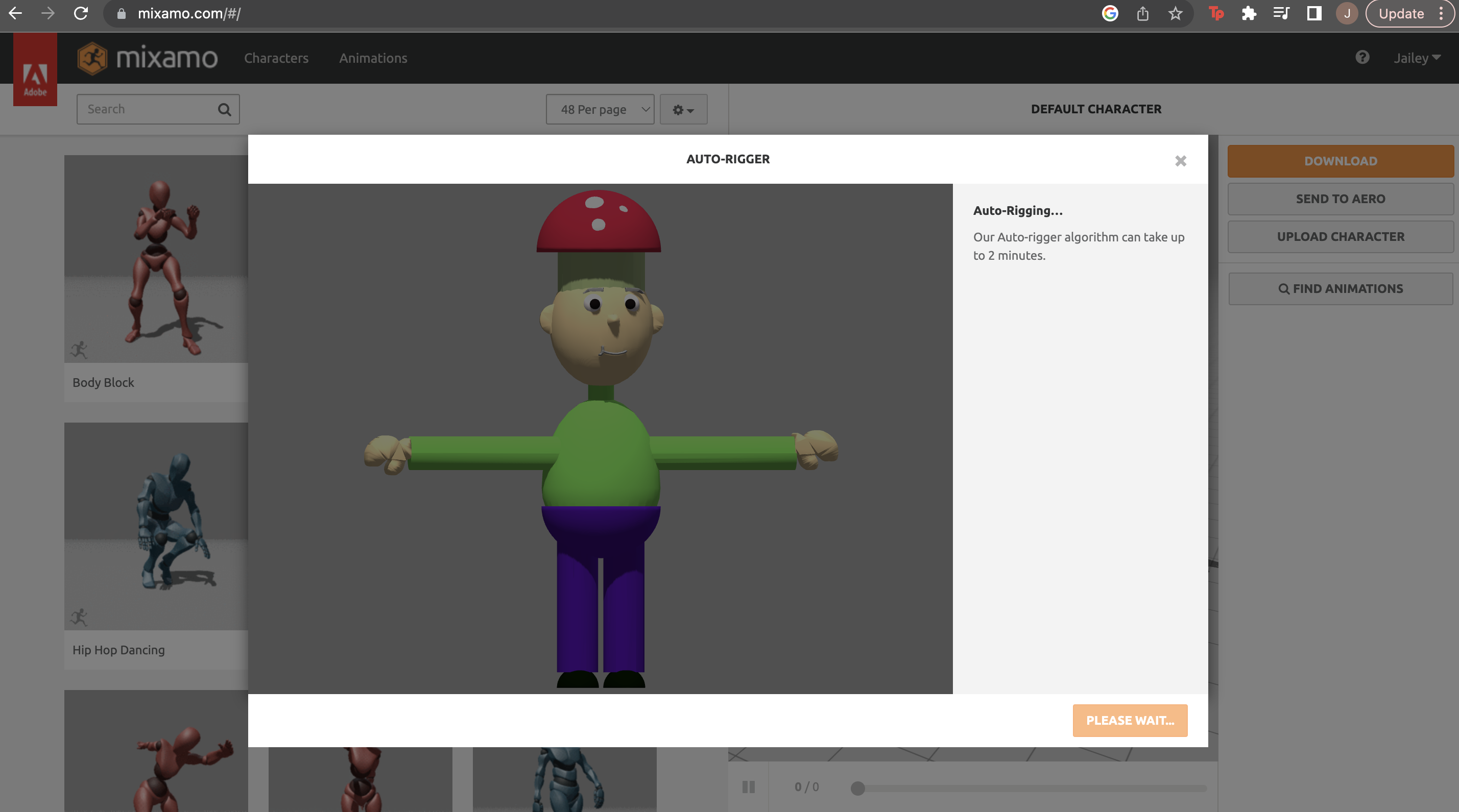Click the Update browser button
1459x812 pixels.
[1401, 14]
